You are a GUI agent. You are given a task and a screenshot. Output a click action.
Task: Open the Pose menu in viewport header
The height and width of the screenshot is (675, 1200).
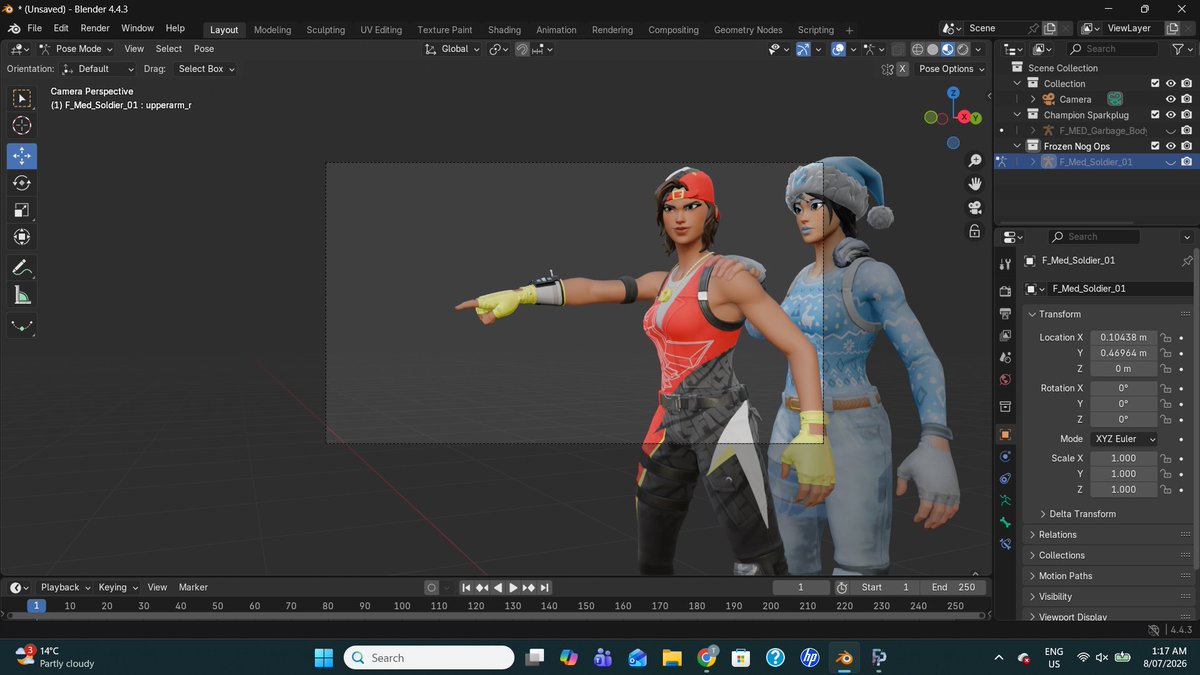point(204,48)
